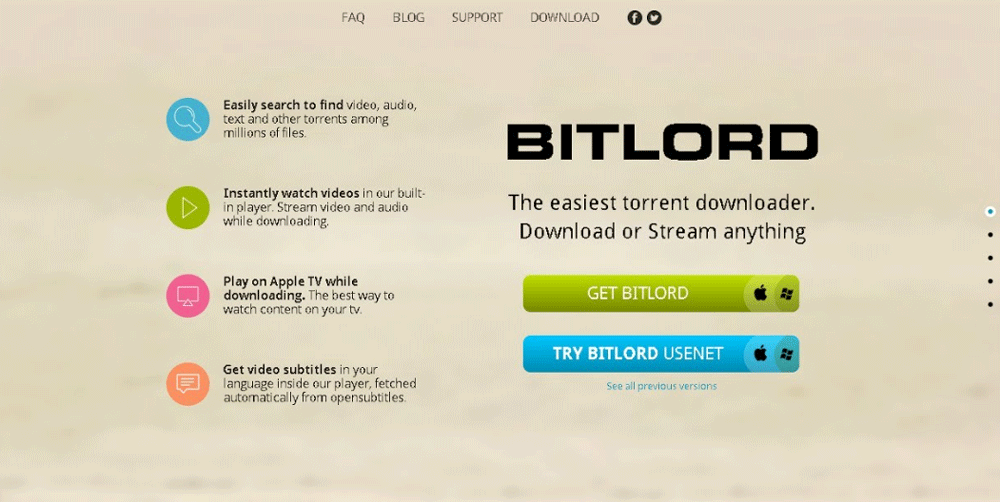Click Apple icon on BITLORD USENET button
The image size is (1000, 502).
point(760,353)
